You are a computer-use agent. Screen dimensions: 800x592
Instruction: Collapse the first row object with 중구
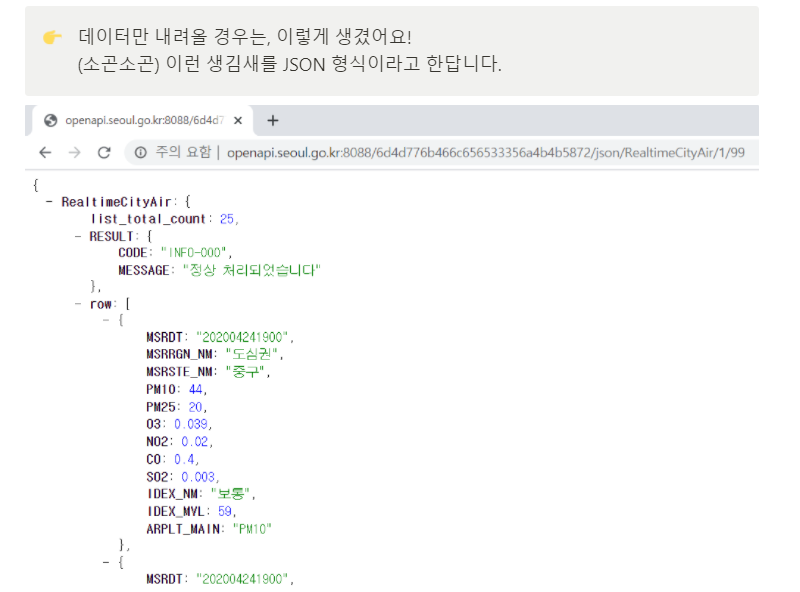[x=106, y=320]
